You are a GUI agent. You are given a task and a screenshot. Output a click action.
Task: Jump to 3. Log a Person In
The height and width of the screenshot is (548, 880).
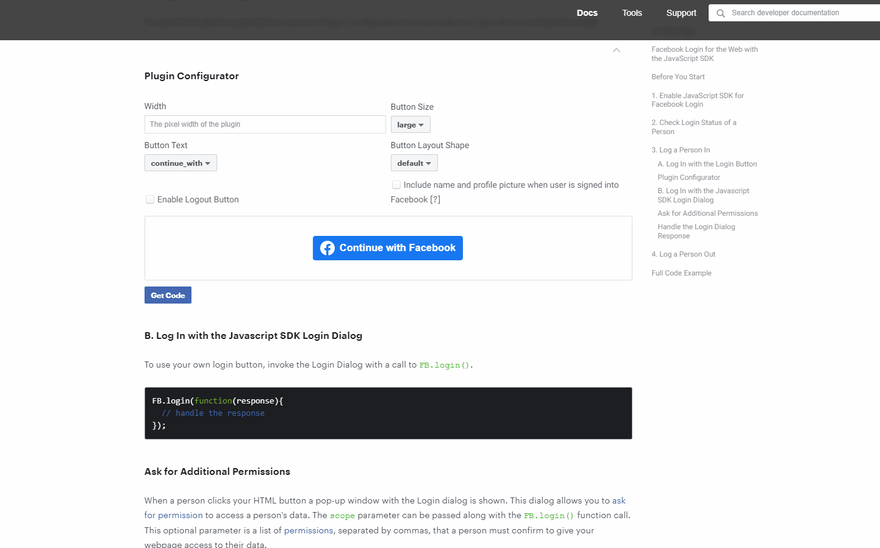[681, 150]
